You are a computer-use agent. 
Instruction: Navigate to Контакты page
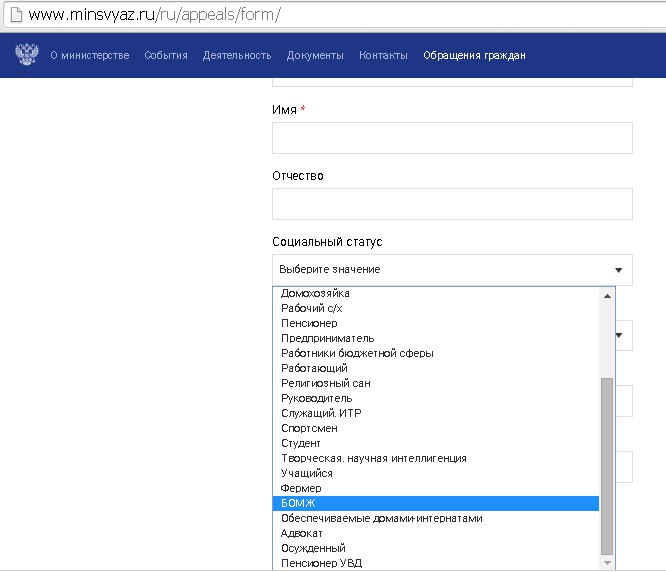(x=383, y=55)
